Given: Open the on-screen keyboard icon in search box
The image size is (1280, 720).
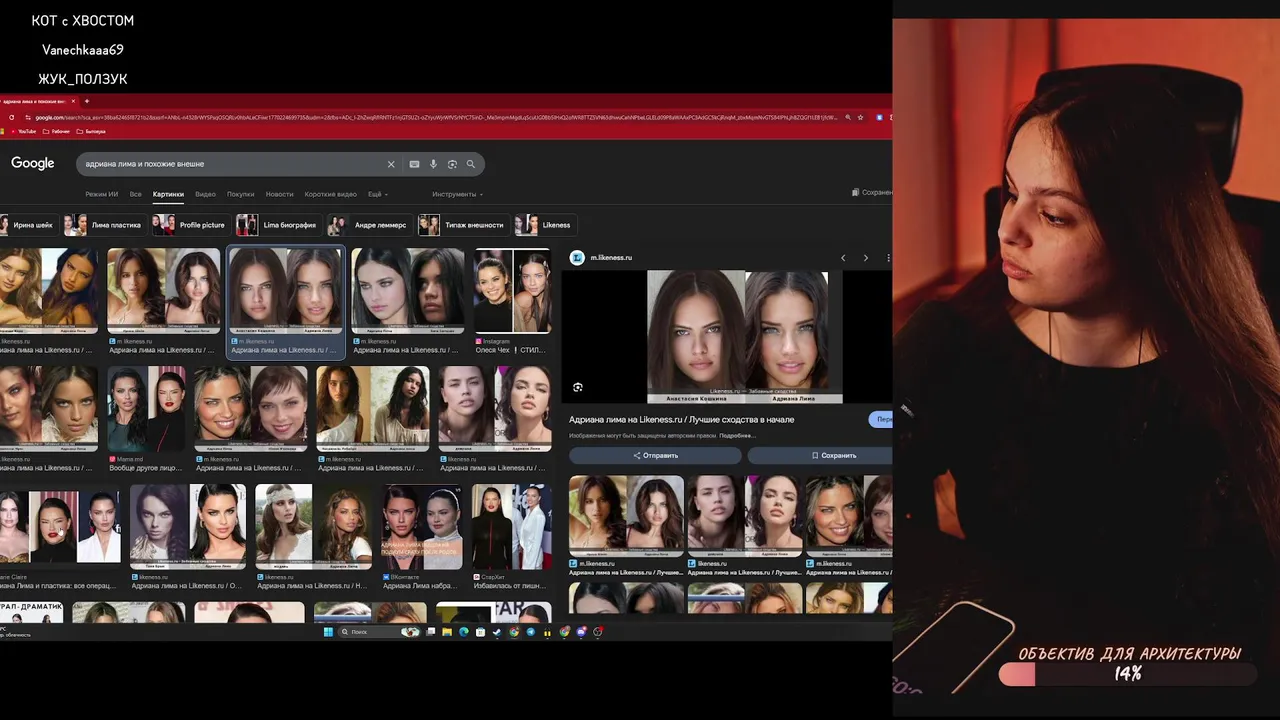Looking at the screenshot, I should coord(414,164).
